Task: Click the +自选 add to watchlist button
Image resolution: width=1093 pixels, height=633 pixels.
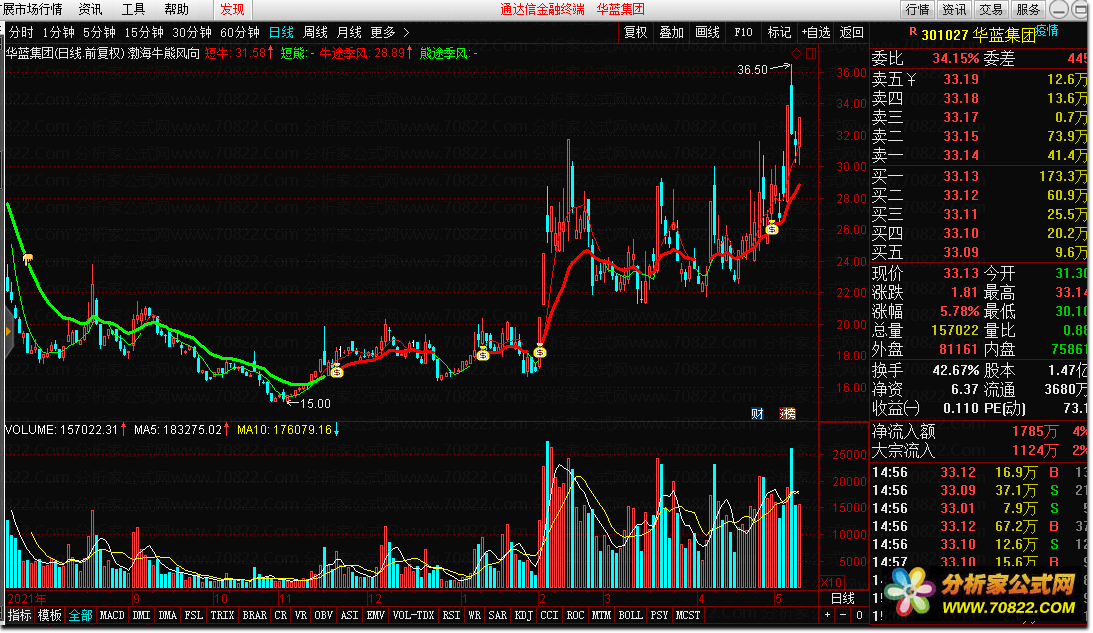Action: tap(816, 32)
